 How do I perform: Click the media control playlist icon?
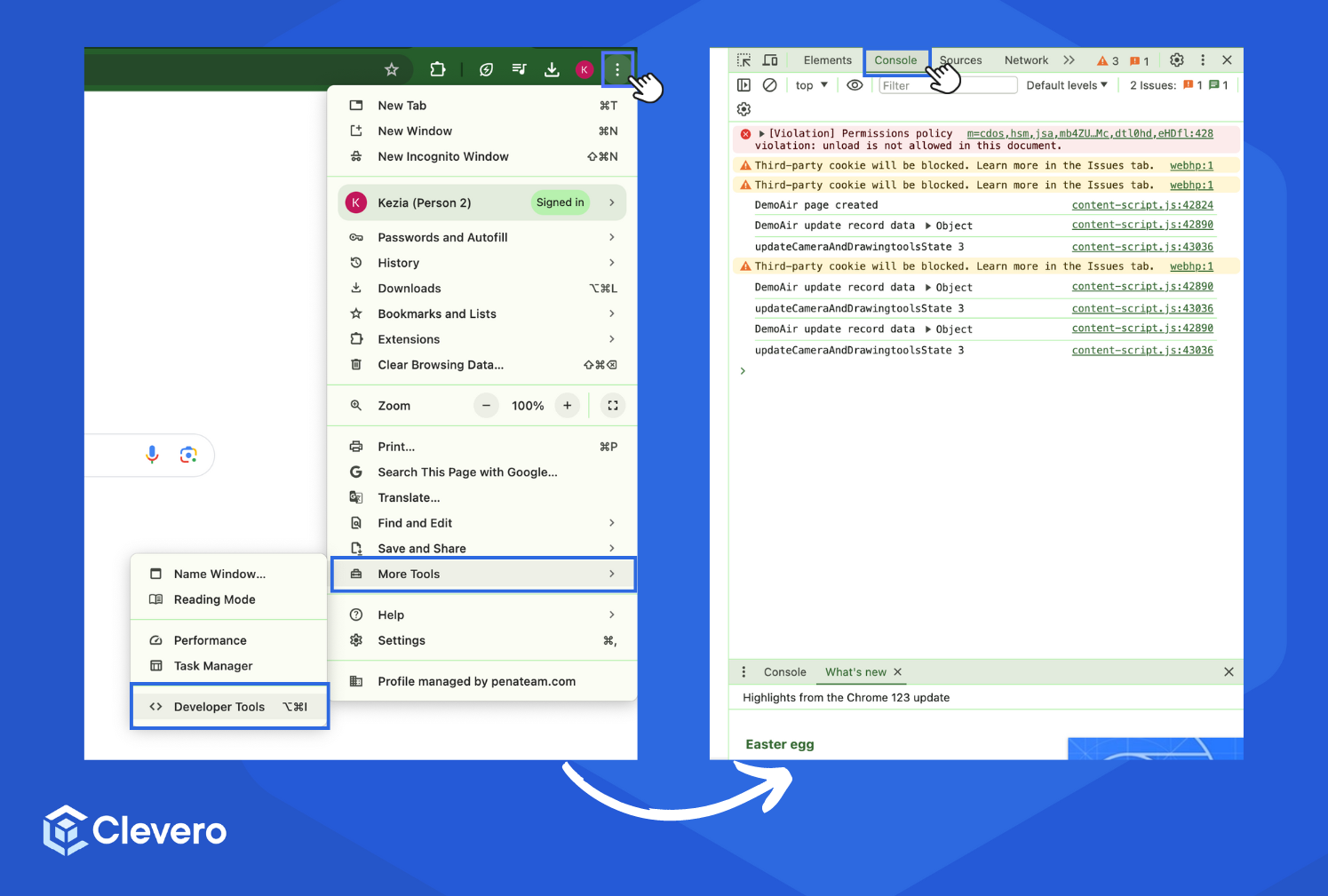[x=520, y=69]
